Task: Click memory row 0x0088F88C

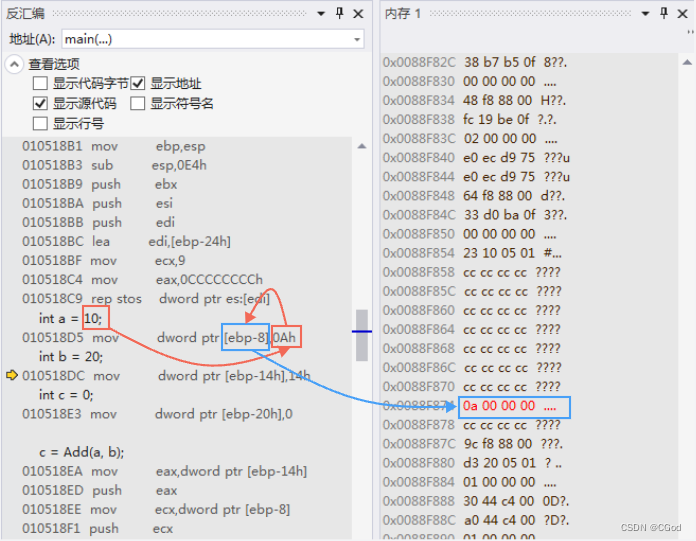Action: click(476, 520)
